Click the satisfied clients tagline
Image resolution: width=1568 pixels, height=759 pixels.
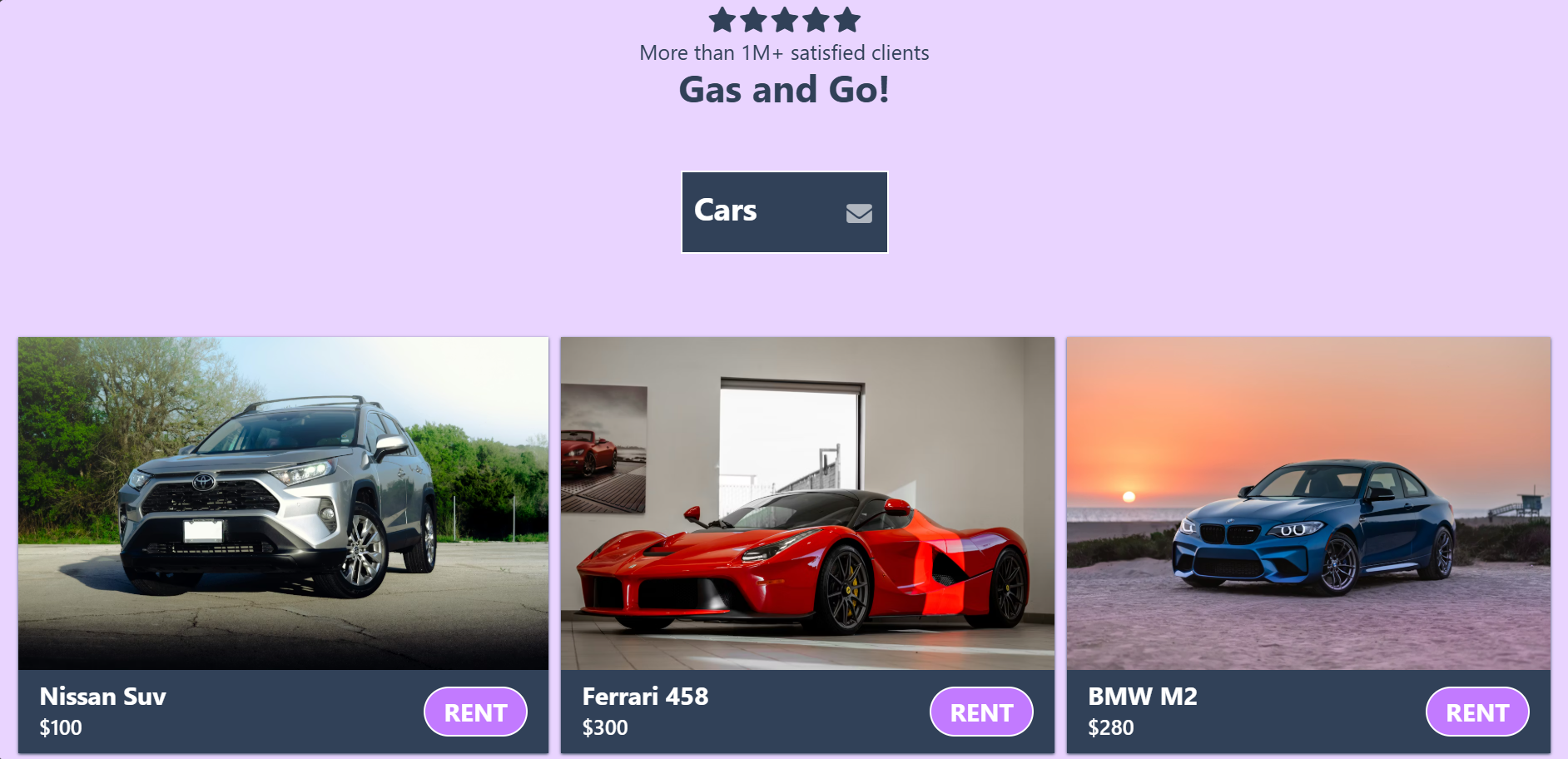[x=784, y=52]
